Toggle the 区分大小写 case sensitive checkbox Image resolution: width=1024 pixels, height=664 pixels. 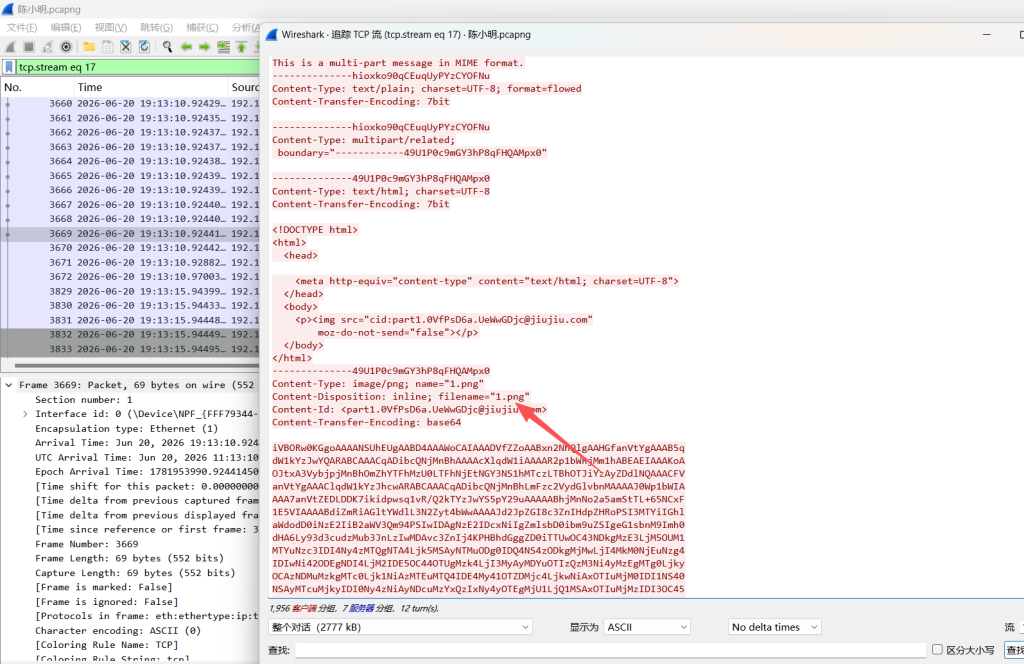click(937, 650)
